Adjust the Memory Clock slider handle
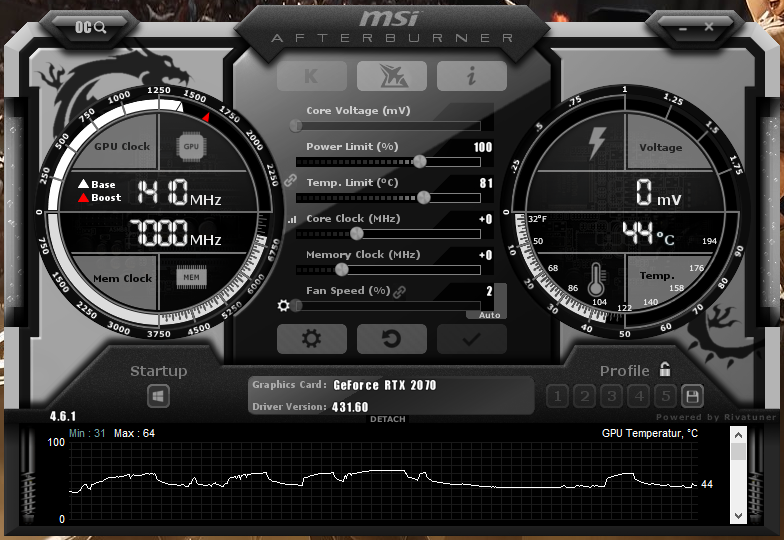 [x=342, y=270]
